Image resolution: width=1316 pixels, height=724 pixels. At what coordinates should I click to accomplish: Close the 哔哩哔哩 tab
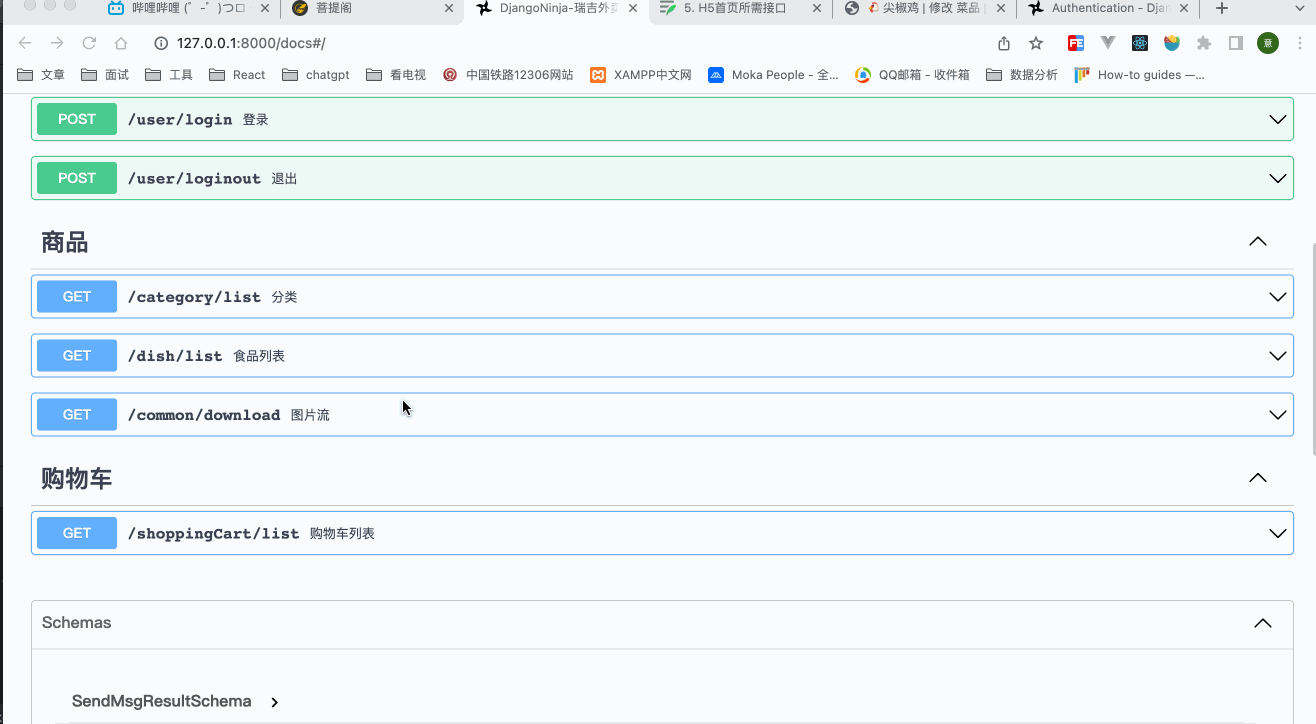click(263, 8)
